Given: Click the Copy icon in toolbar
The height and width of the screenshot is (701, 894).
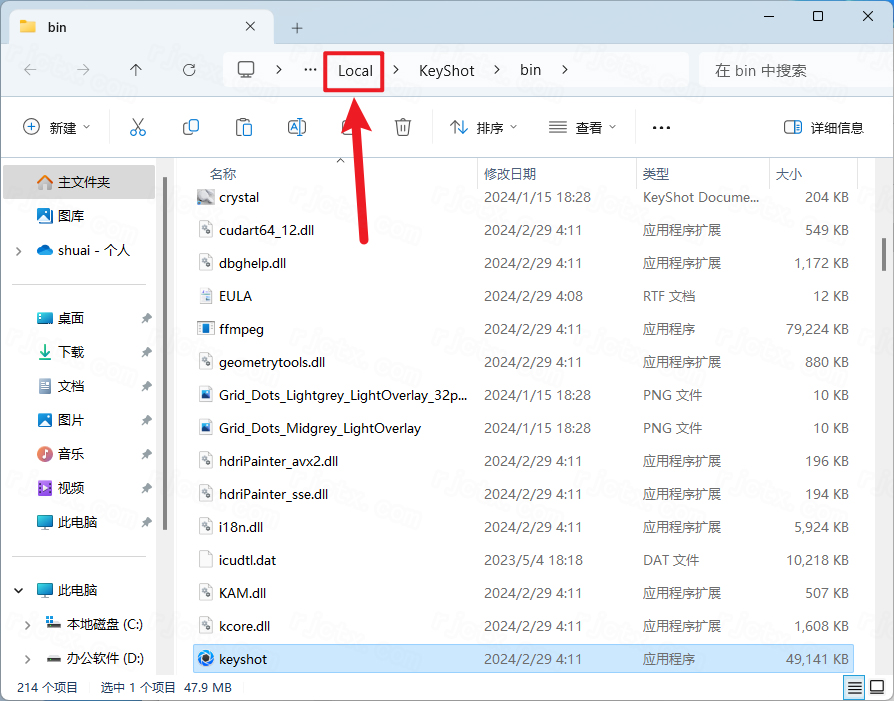Looking at the screenshot, I should coord(190,127).
